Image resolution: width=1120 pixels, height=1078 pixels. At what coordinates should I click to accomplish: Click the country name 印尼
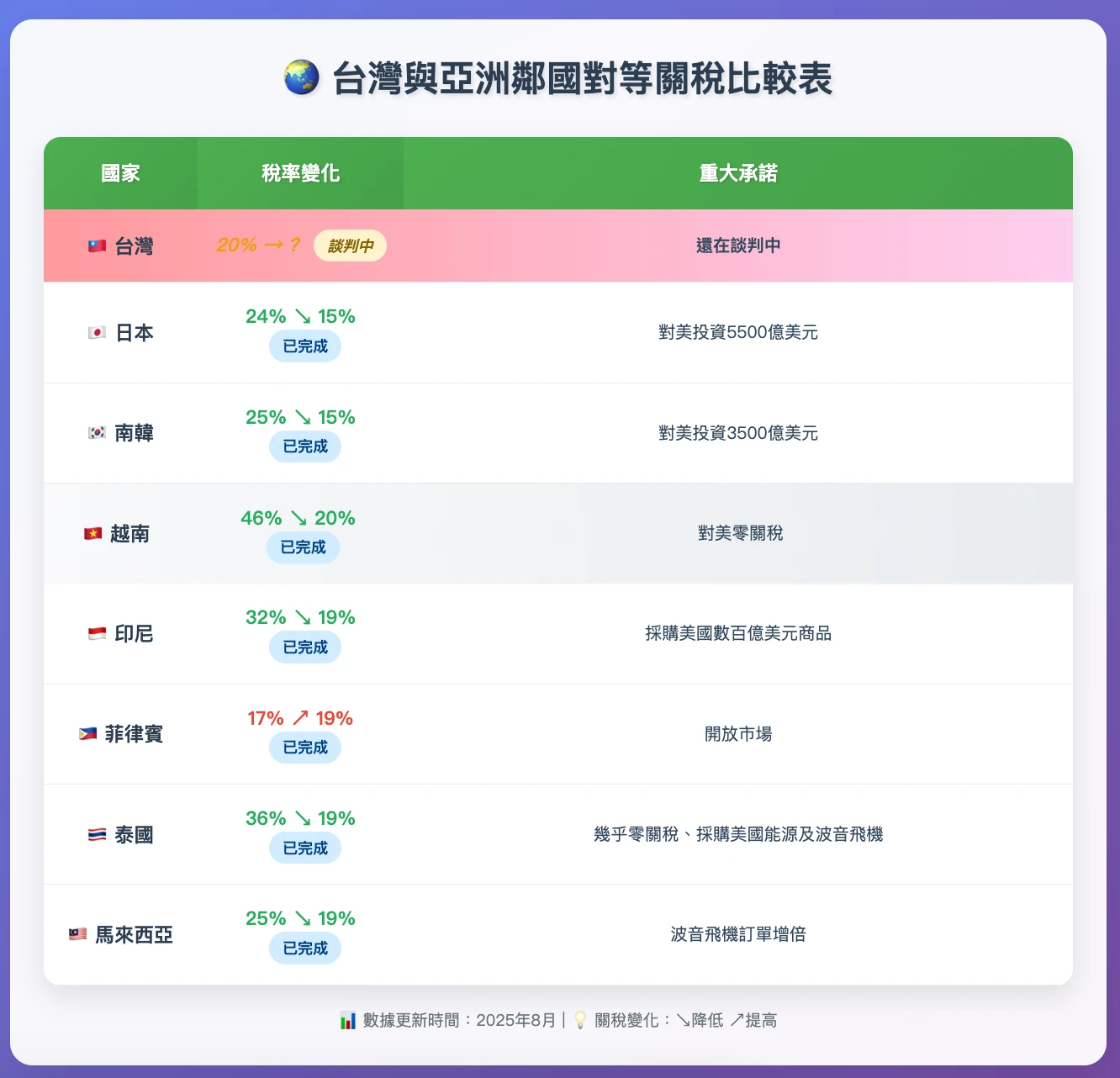pos(134,634)
